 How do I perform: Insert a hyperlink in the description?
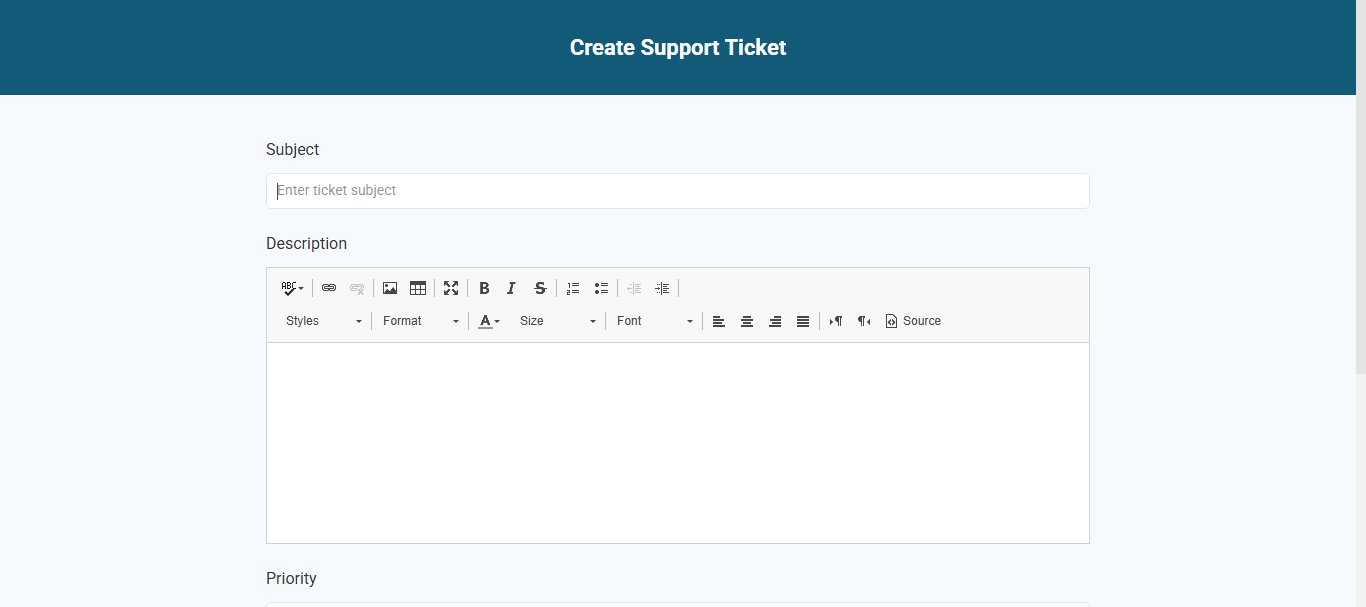329,288
